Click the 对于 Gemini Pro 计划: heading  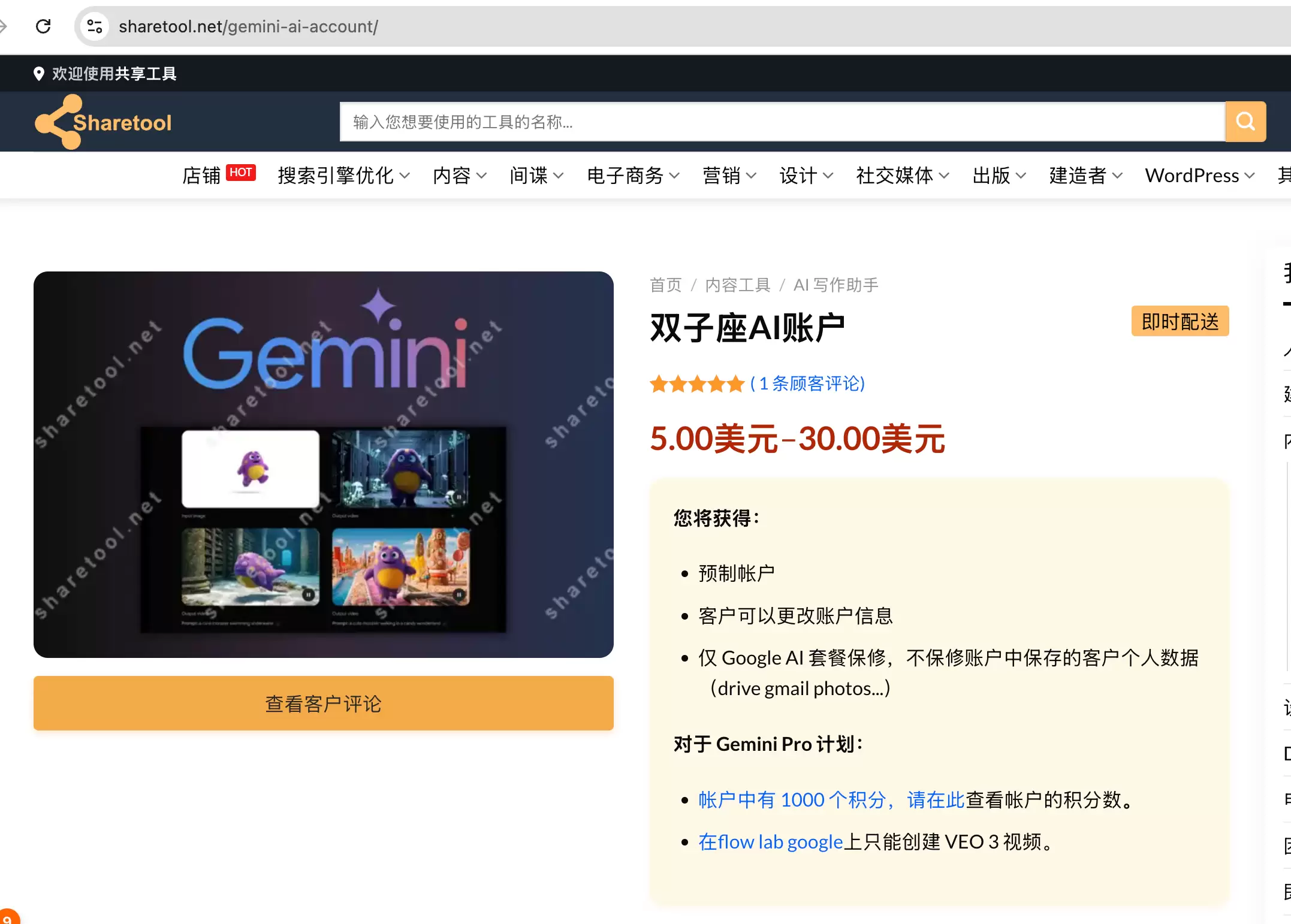click(768, 744)
